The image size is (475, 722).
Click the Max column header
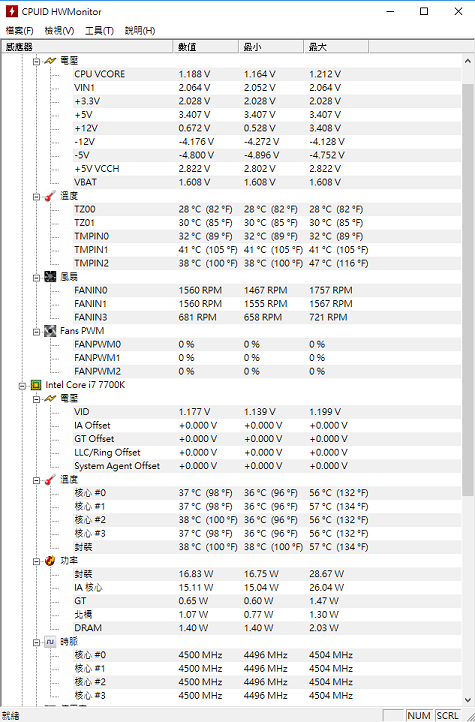tap(336, 47)
